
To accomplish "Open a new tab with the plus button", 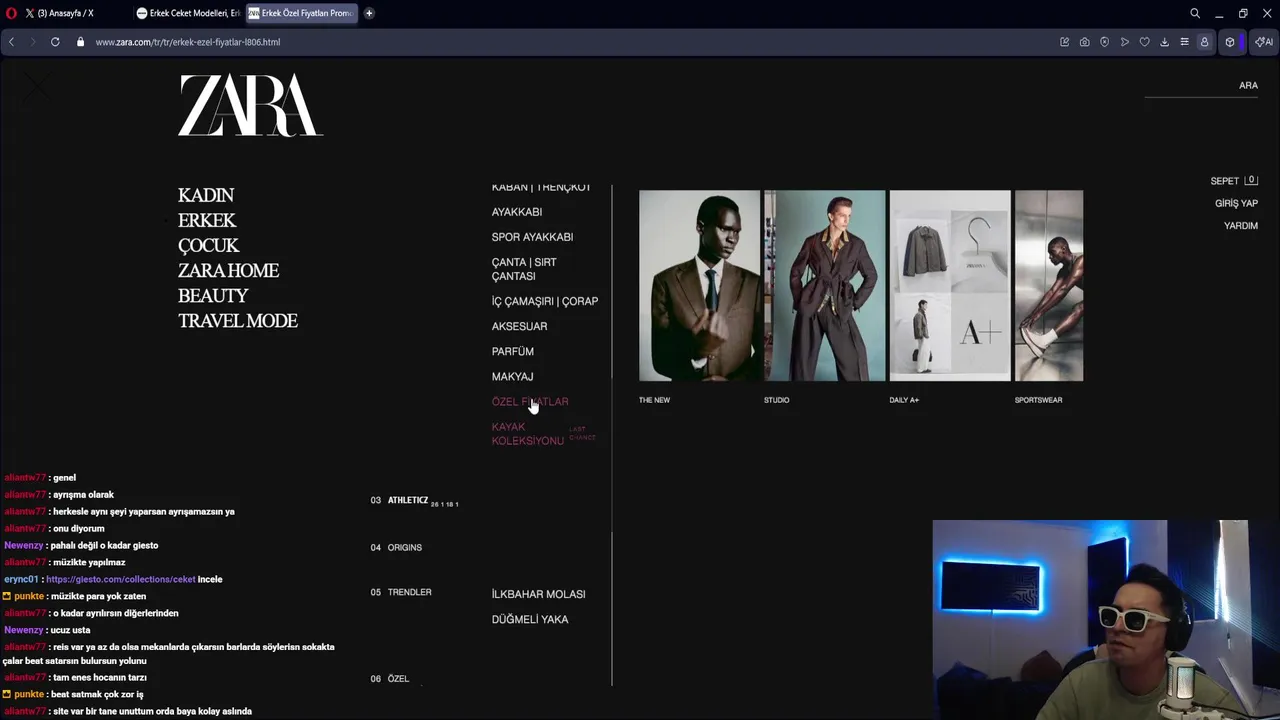I will 369,13.
